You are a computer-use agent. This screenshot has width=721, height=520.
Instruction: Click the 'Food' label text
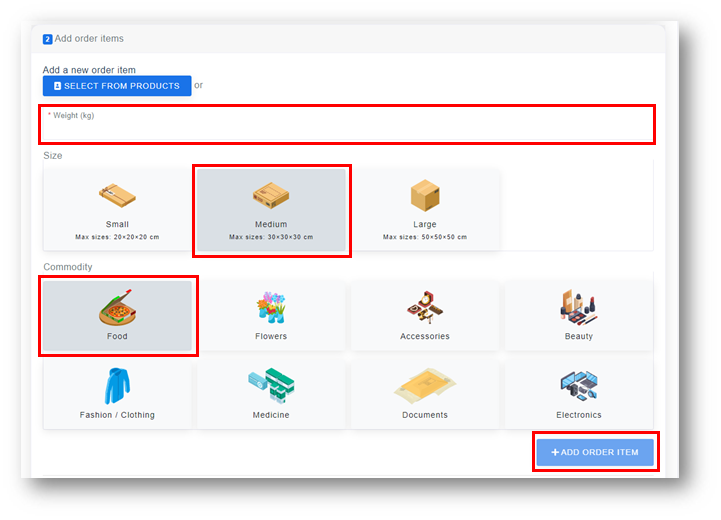(x=117, y=336)
